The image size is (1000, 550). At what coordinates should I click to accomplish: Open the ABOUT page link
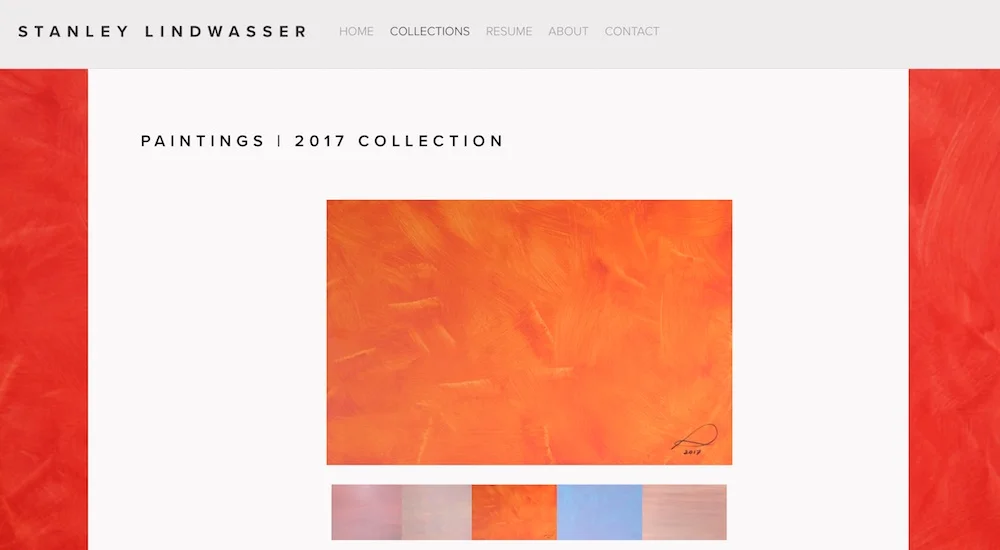point(568,31)
